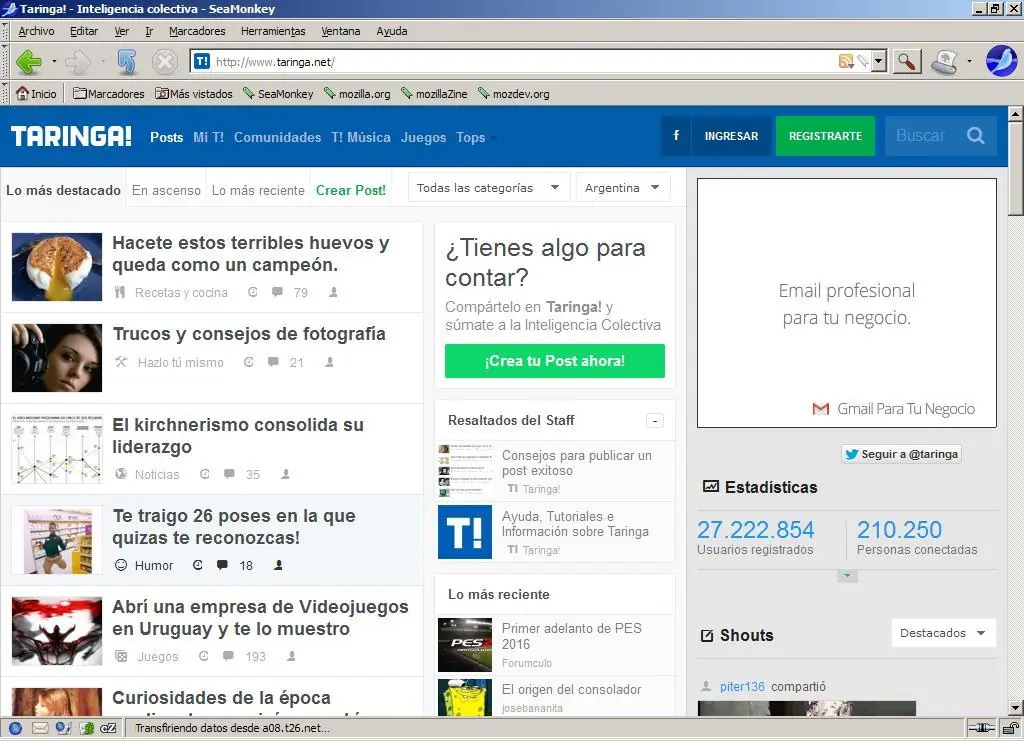Switch to Lo más reciente tab
Image resolution: width=1024 pixels, height=741 pixels.
258,190
